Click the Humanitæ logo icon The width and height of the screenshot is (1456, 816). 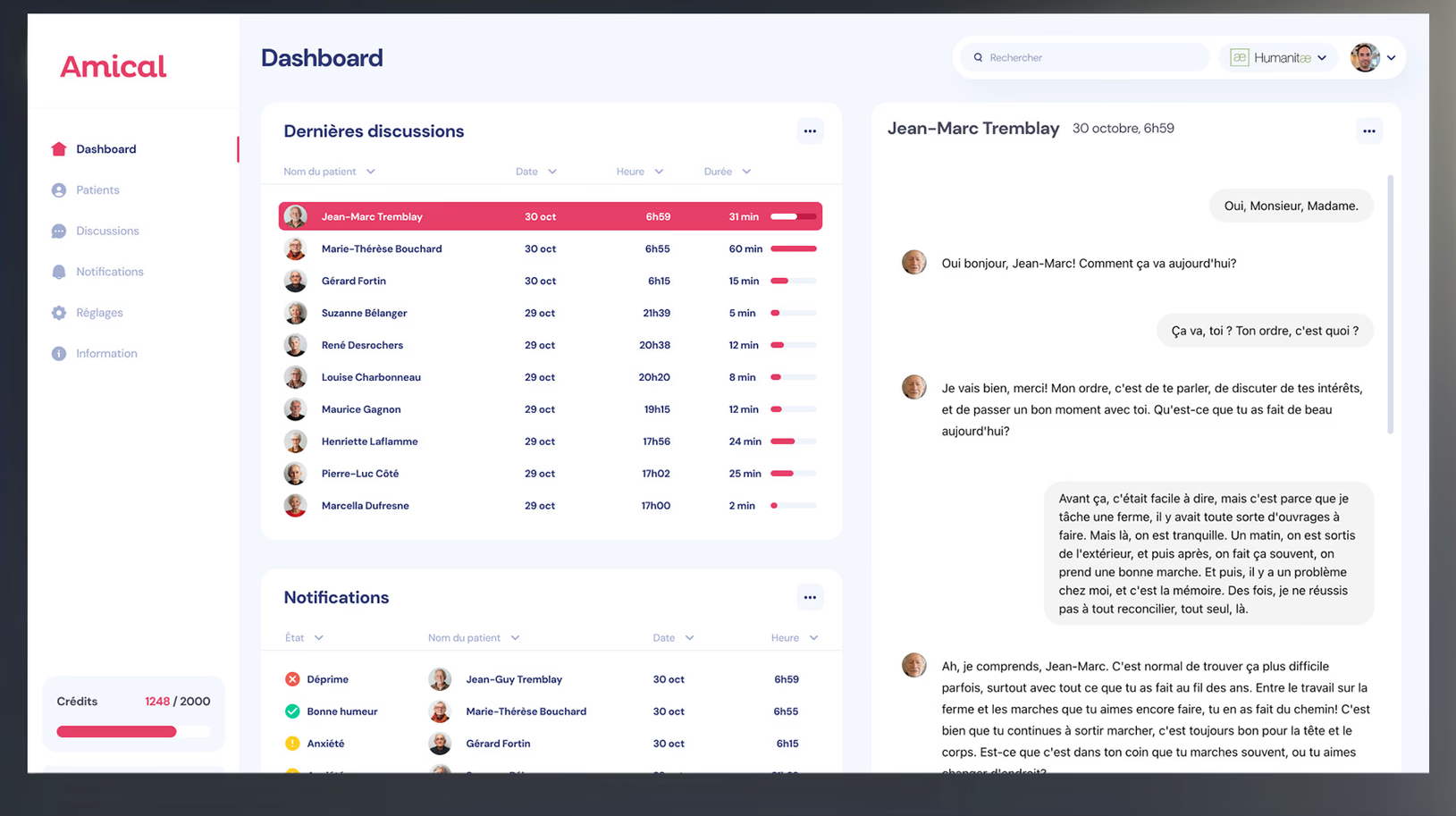point(1239,57)
